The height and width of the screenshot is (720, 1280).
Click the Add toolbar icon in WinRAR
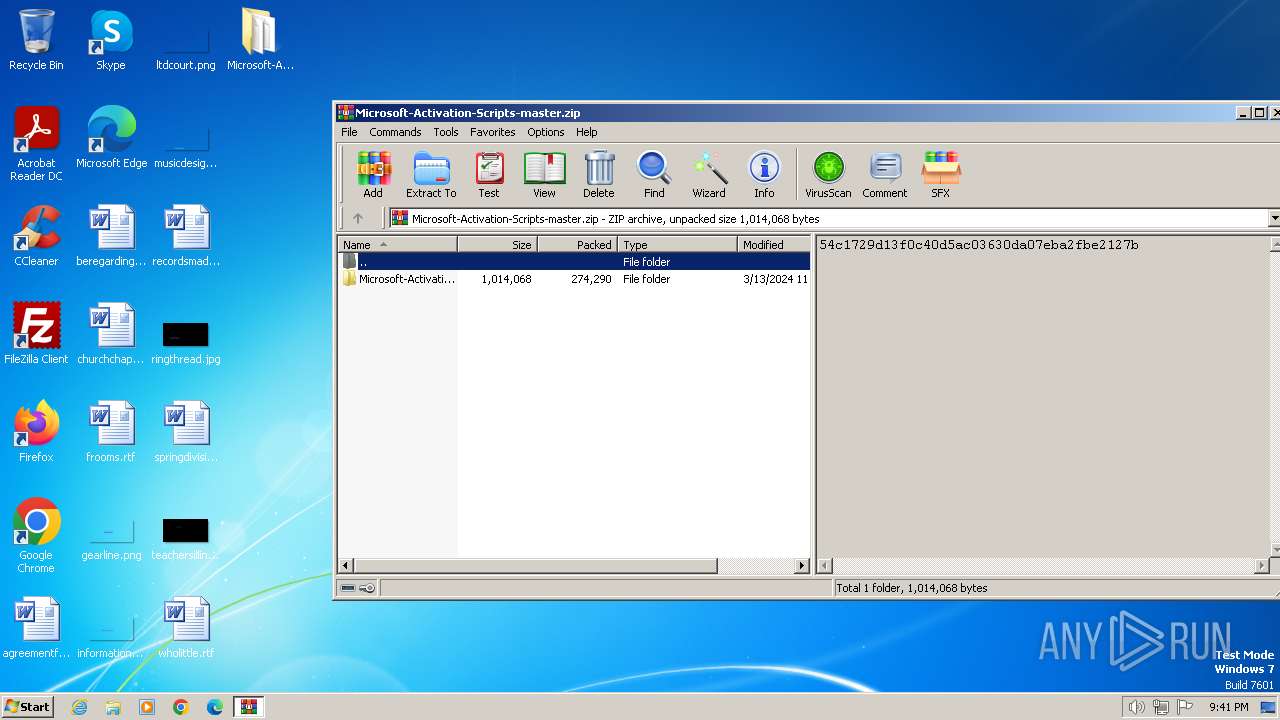(373, 174)
